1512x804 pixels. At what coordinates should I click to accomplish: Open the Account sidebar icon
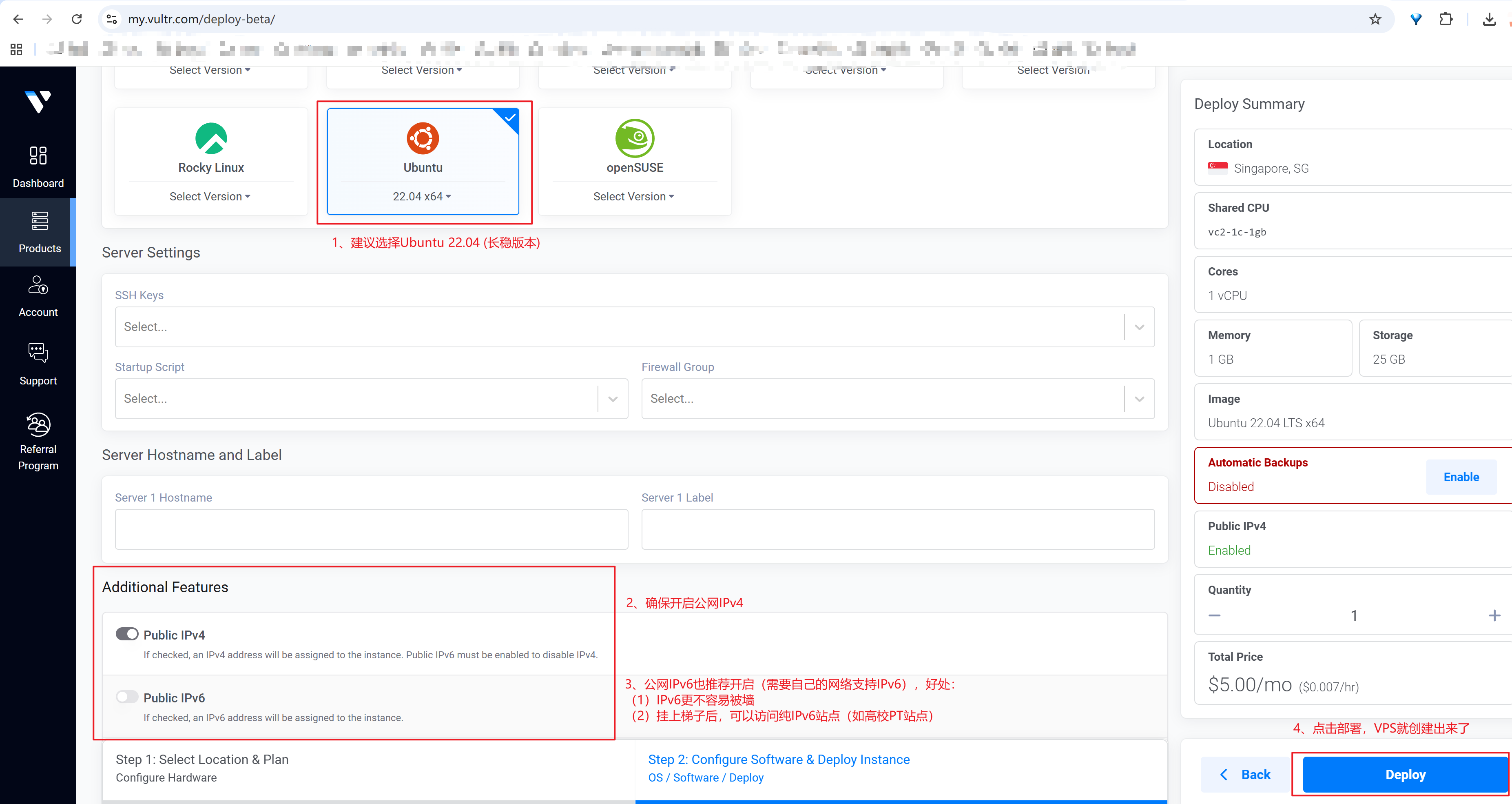click(38, 285)
